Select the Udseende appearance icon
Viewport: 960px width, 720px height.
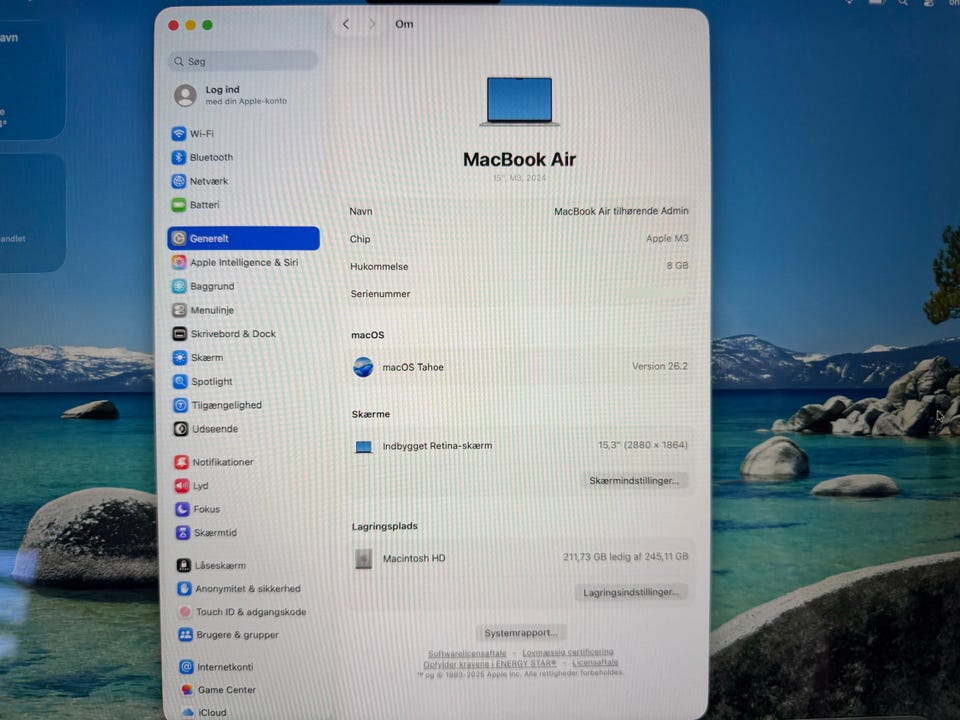(181, 429)
